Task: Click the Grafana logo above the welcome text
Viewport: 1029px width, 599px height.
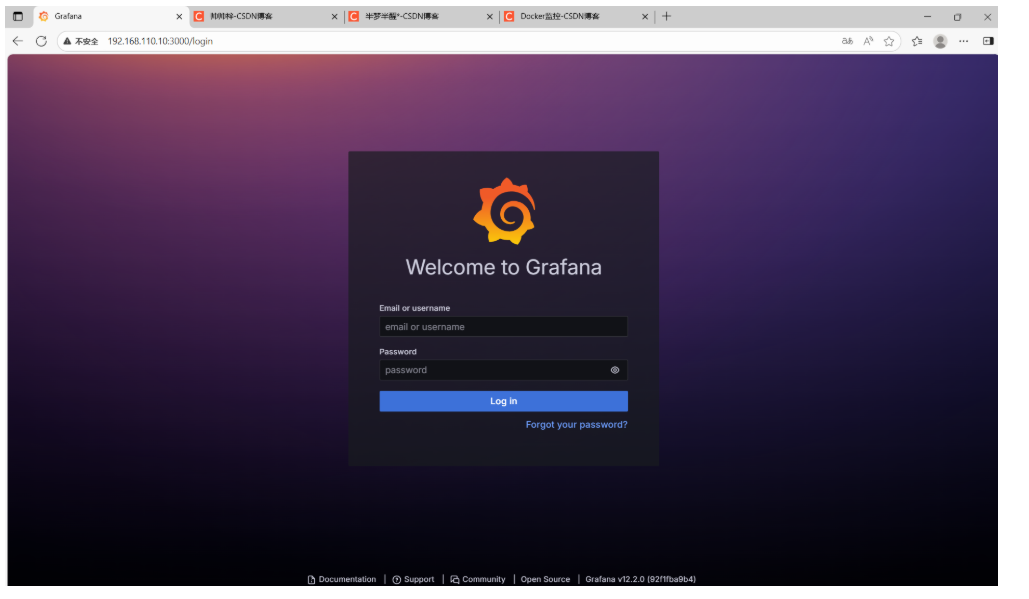Action: pyautogui.click(x=504, y=211)
